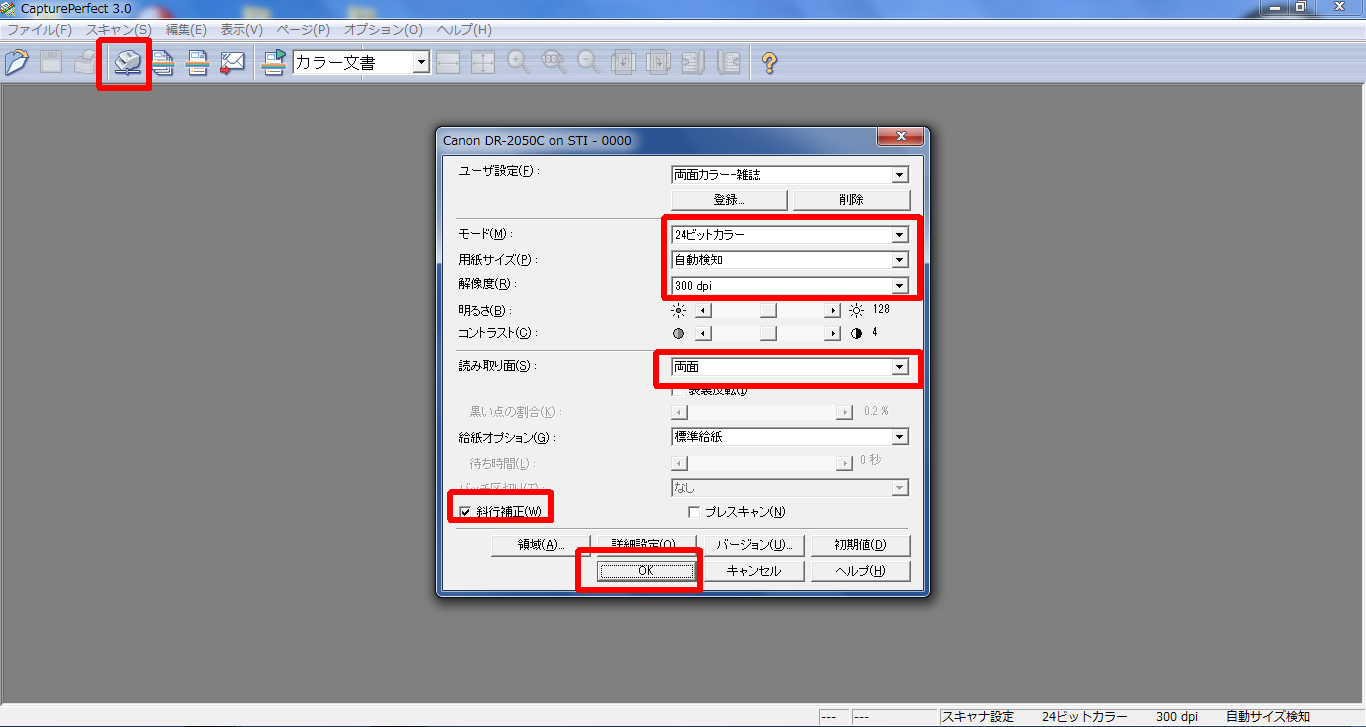Open the toolbar カラー文書 job dropdown
Viewport: 1366px width, 727px height.
coord(361,63)
